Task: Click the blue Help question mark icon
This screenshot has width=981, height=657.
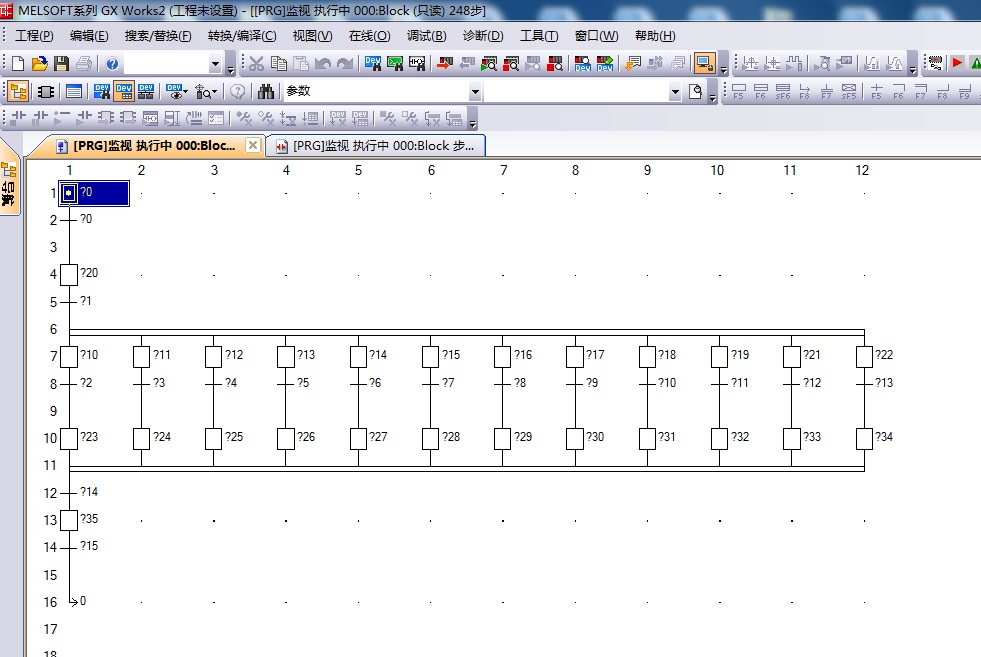Action: [112, 64]
